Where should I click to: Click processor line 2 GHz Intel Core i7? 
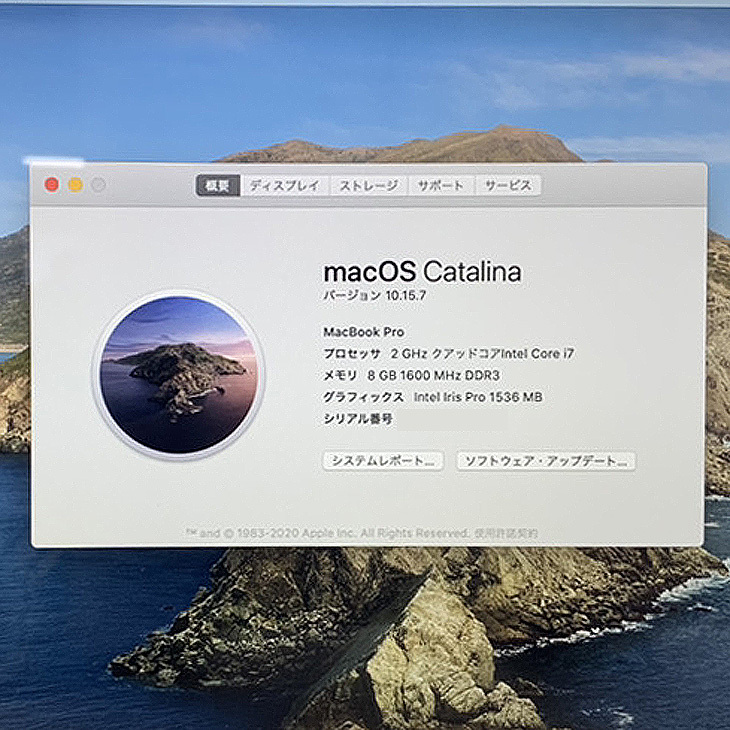(x=482, y=354)
